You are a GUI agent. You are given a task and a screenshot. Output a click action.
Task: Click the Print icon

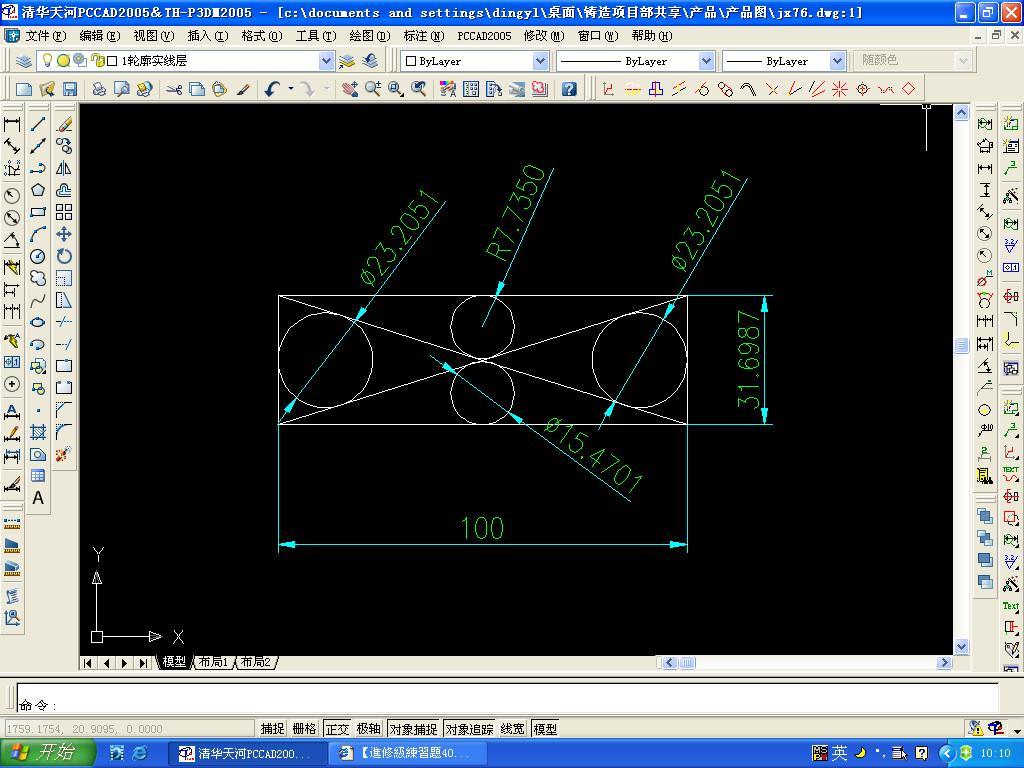(x=99, y=89)
